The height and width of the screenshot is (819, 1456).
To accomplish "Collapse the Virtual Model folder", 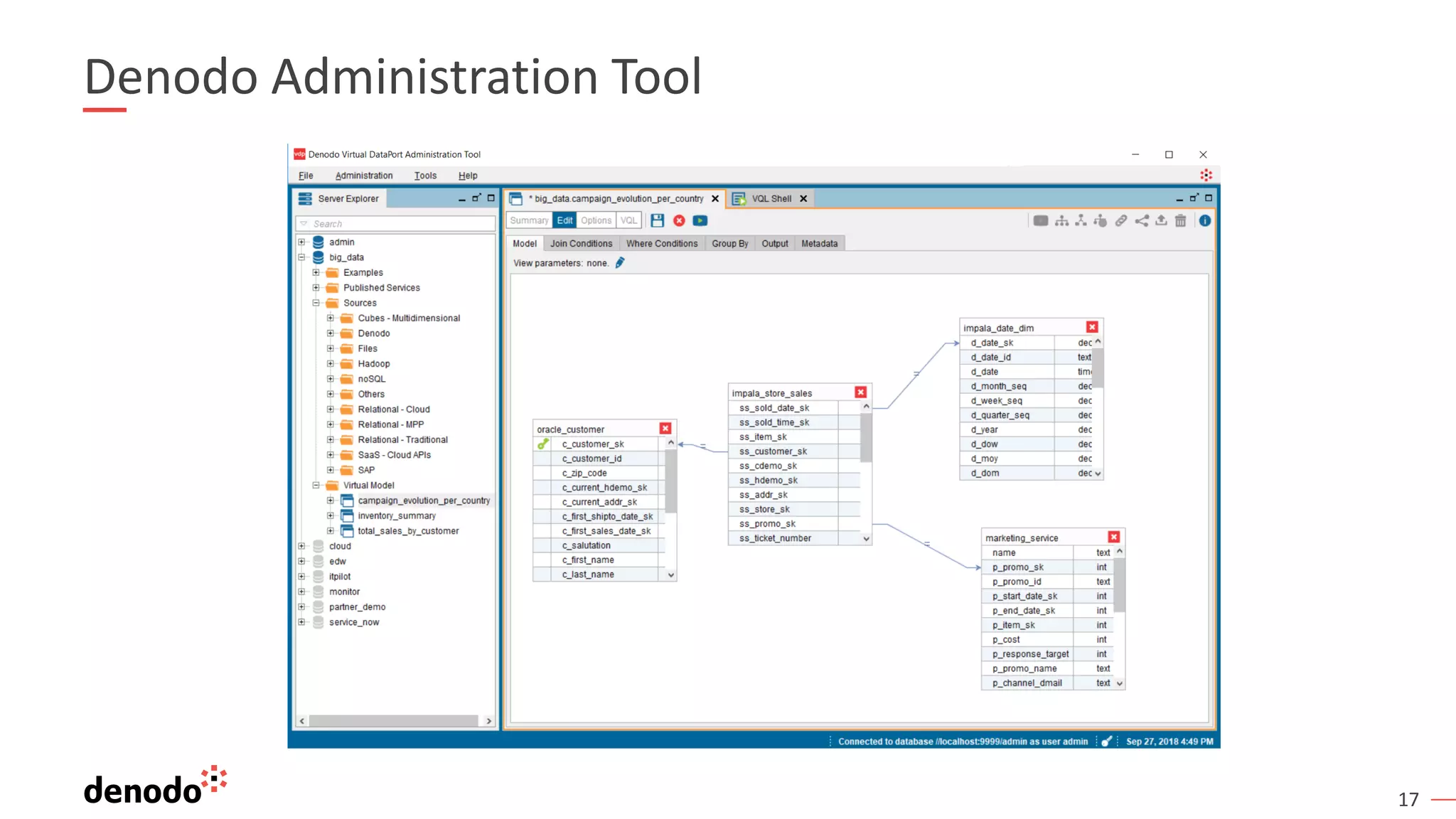I will 316,486.
